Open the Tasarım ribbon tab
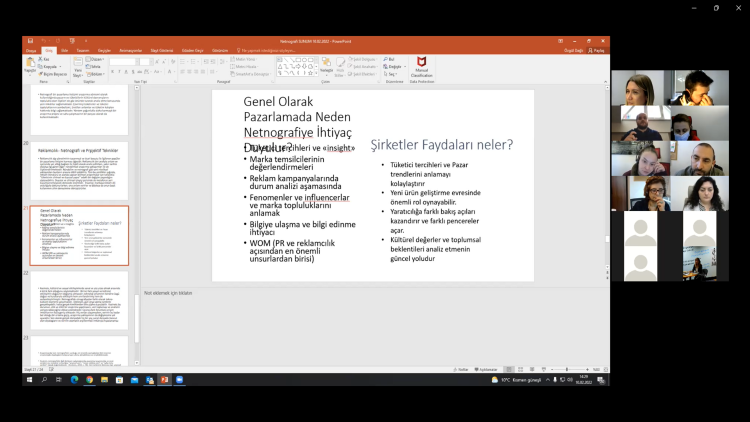The image size is (750, 422). (82, 49)
